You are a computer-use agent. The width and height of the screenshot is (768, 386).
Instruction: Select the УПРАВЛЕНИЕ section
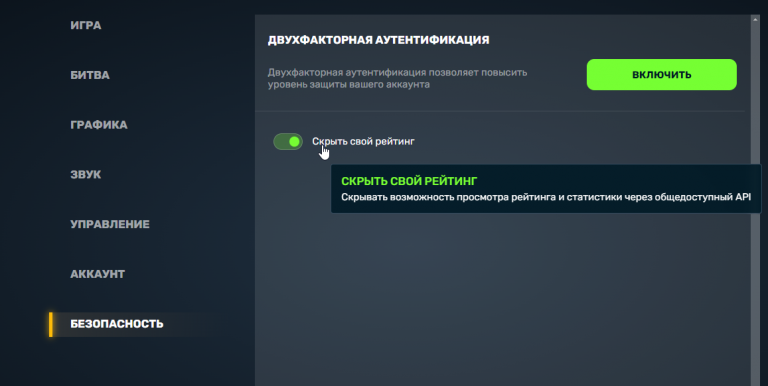click(110, 224)
